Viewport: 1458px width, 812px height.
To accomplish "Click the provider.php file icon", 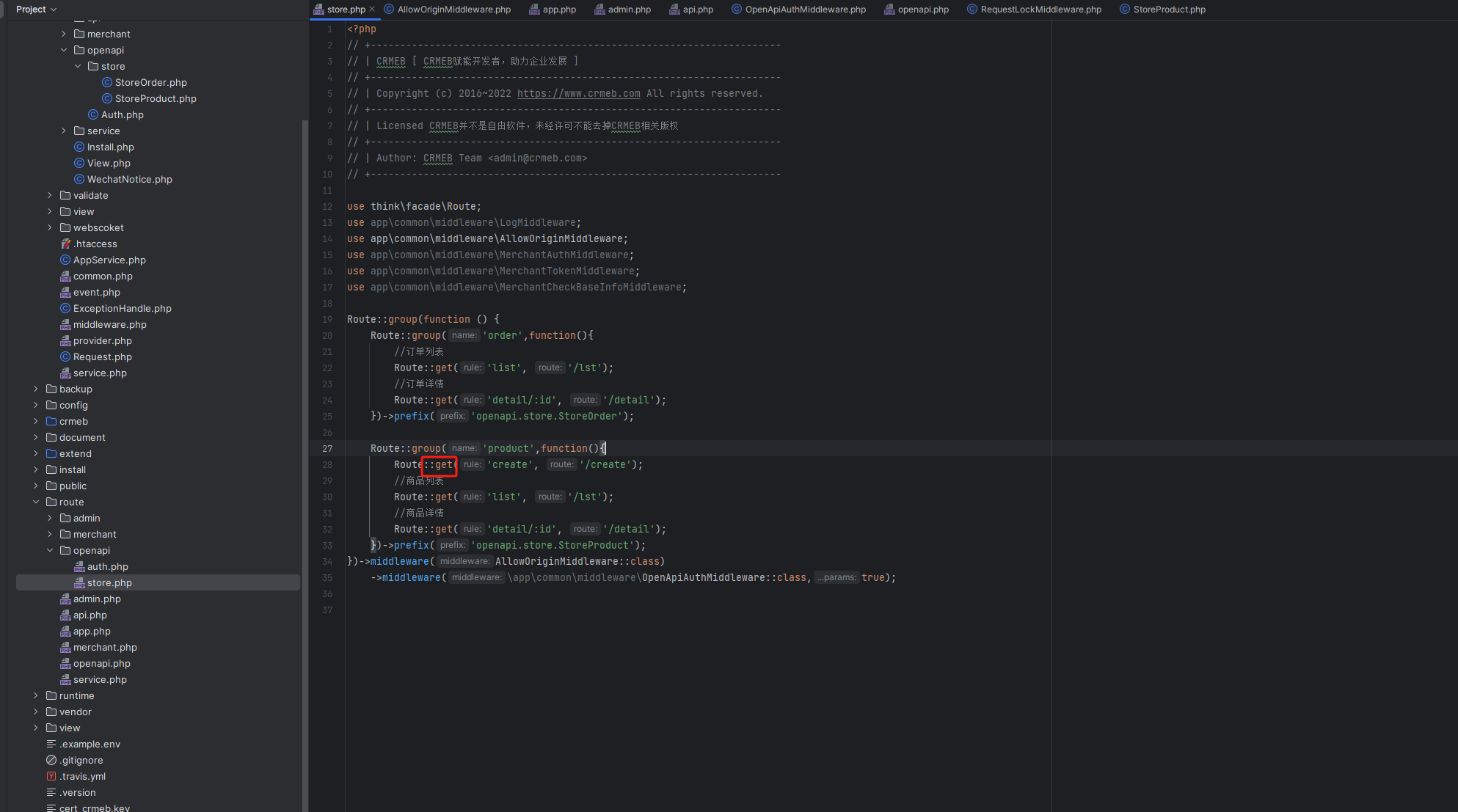I will pyautogui.click(x=65, y=341).
